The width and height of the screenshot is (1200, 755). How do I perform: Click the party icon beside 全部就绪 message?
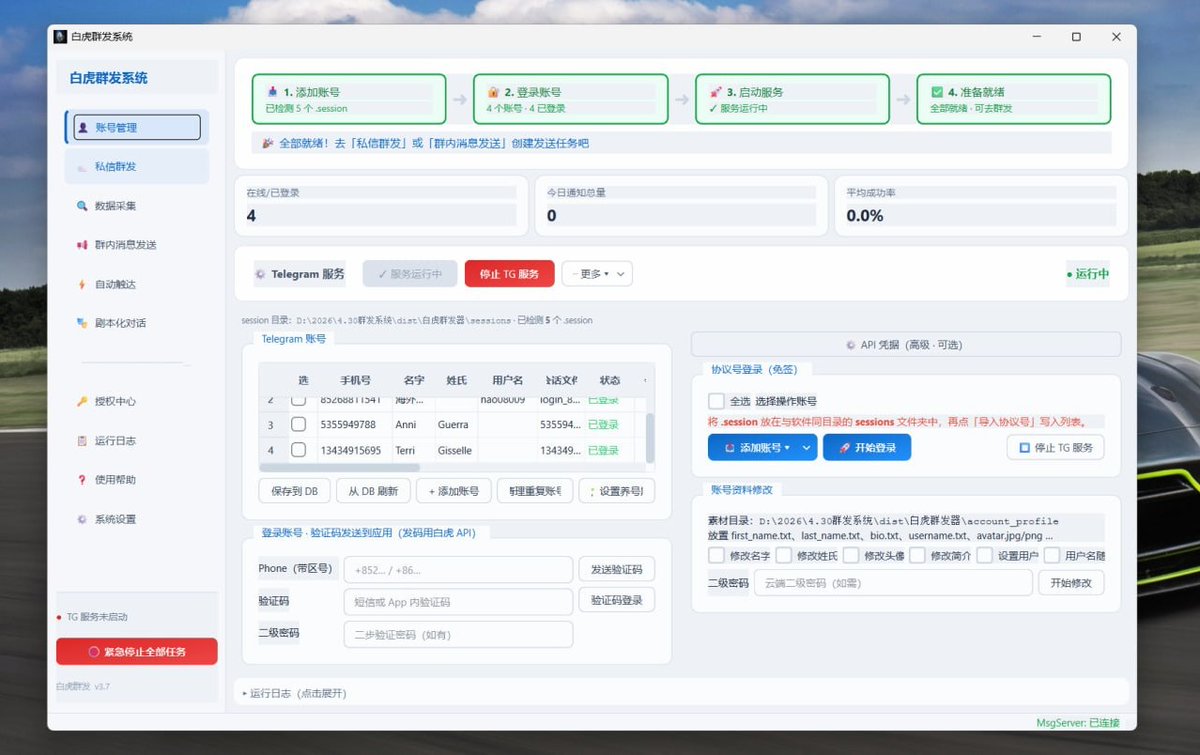click(267, 143)
